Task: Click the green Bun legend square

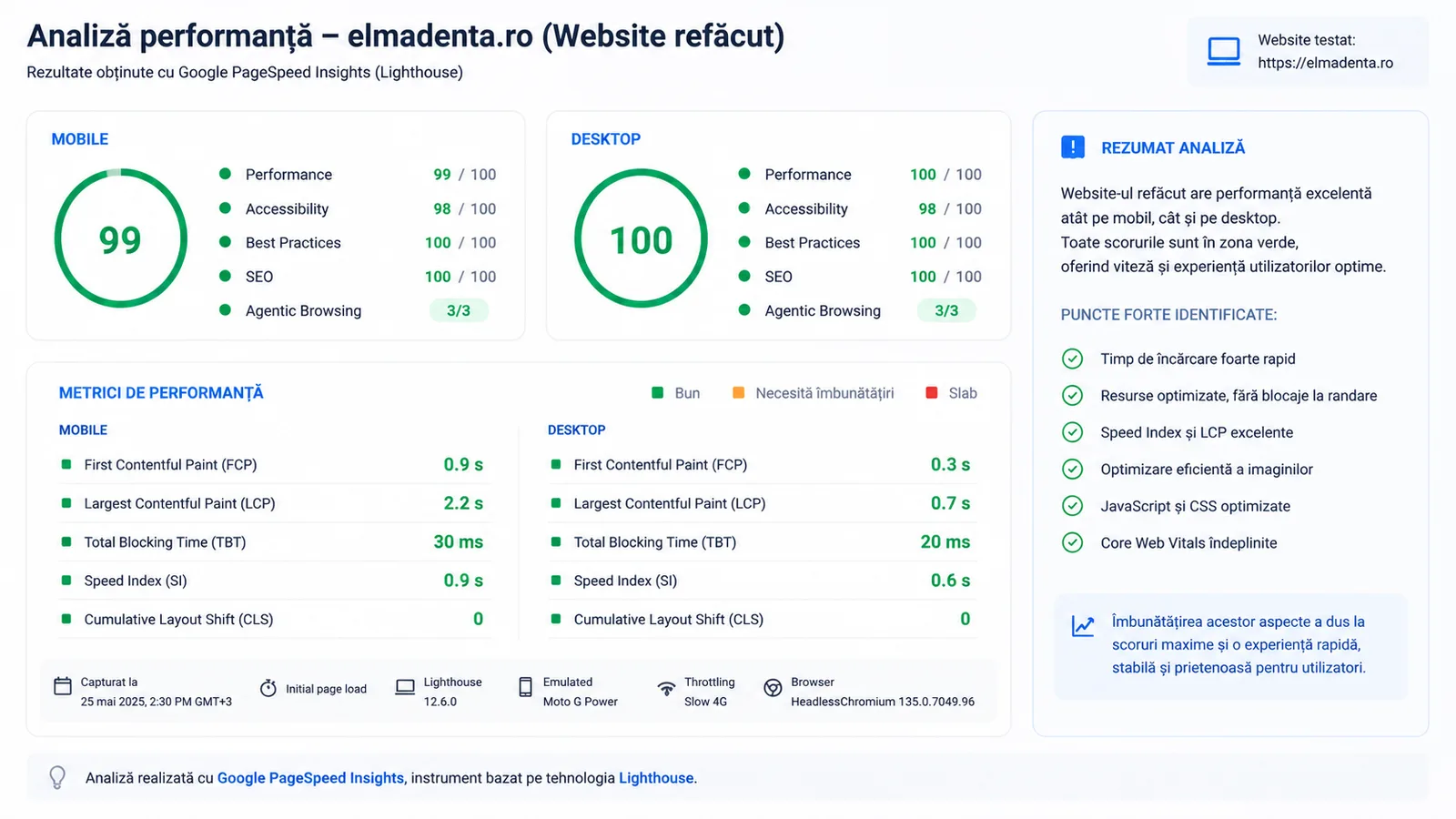Action: 658,393
